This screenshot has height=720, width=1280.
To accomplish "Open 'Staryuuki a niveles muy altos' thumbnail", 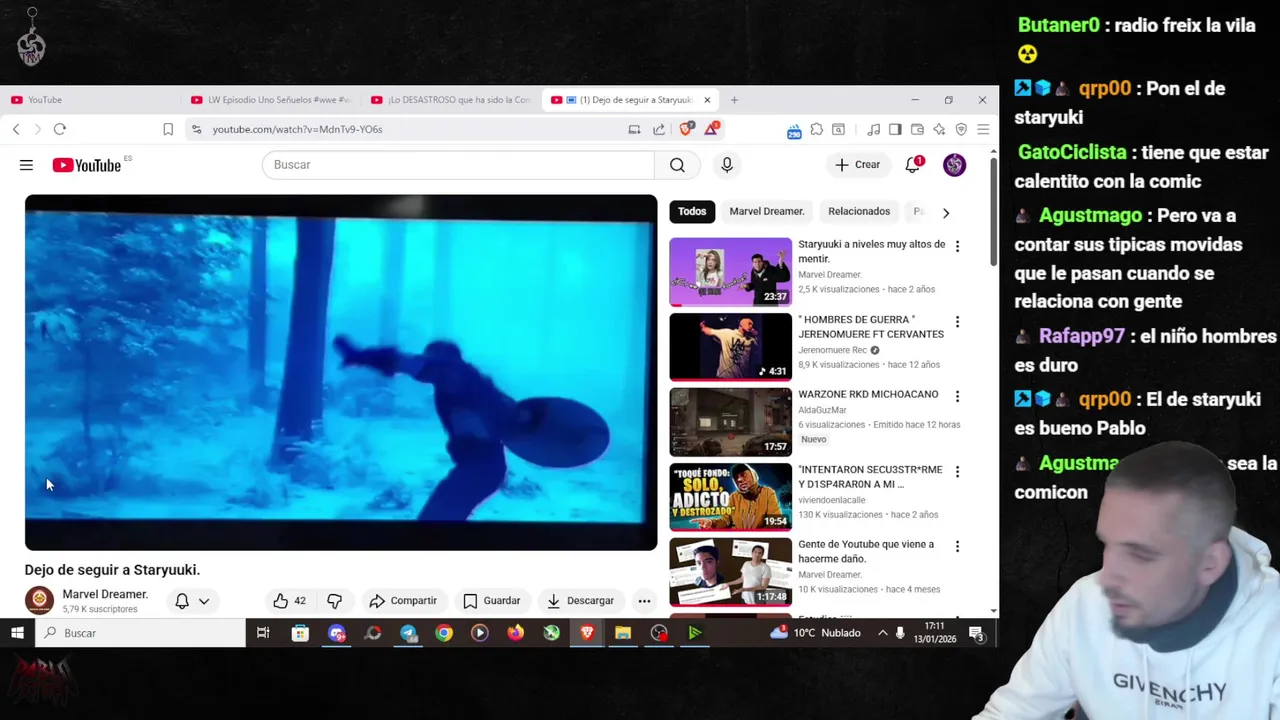I will 730,271.
